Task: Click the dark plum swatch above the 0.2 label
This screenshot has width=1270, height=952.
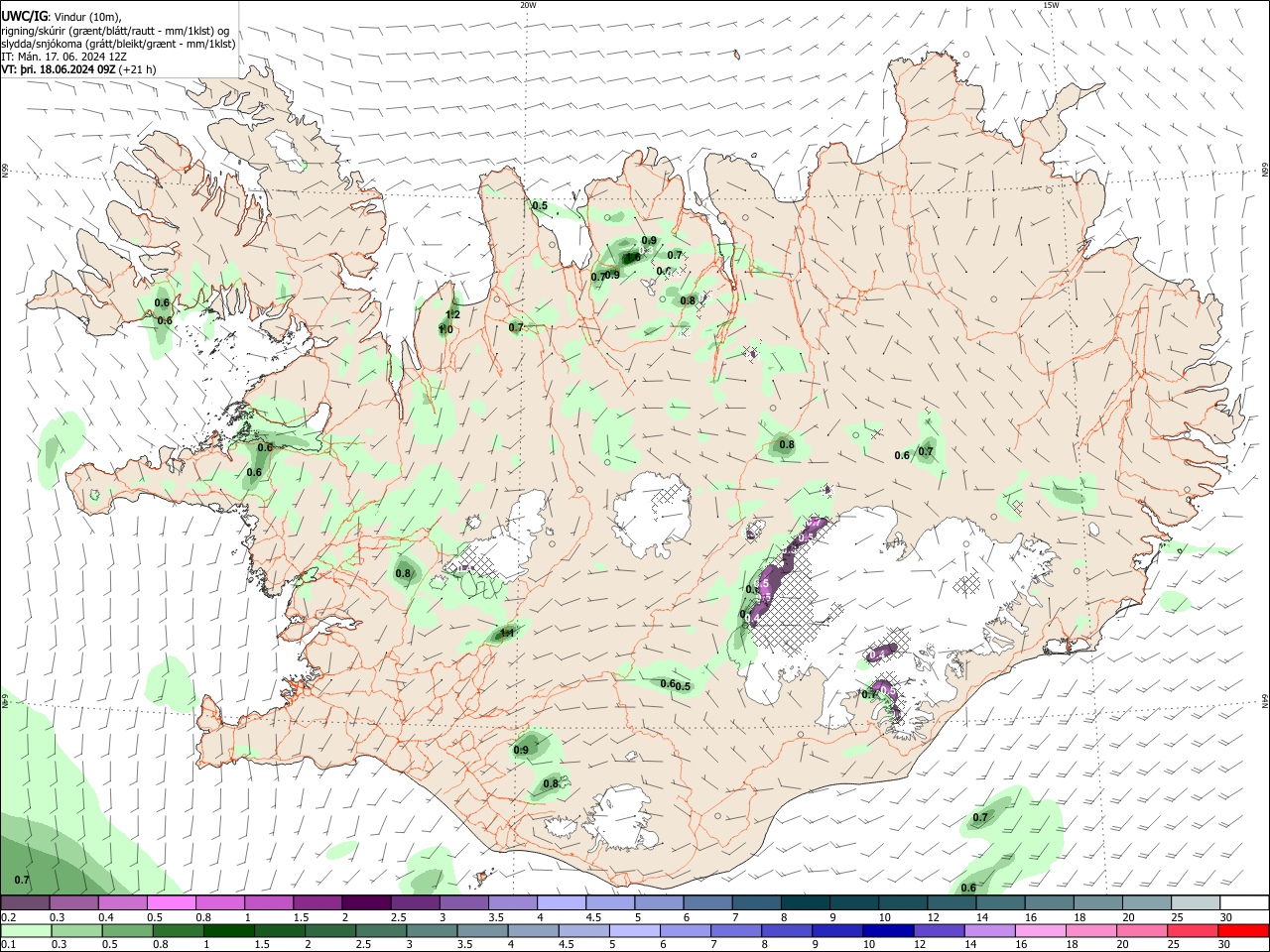Action: point(25,902)
